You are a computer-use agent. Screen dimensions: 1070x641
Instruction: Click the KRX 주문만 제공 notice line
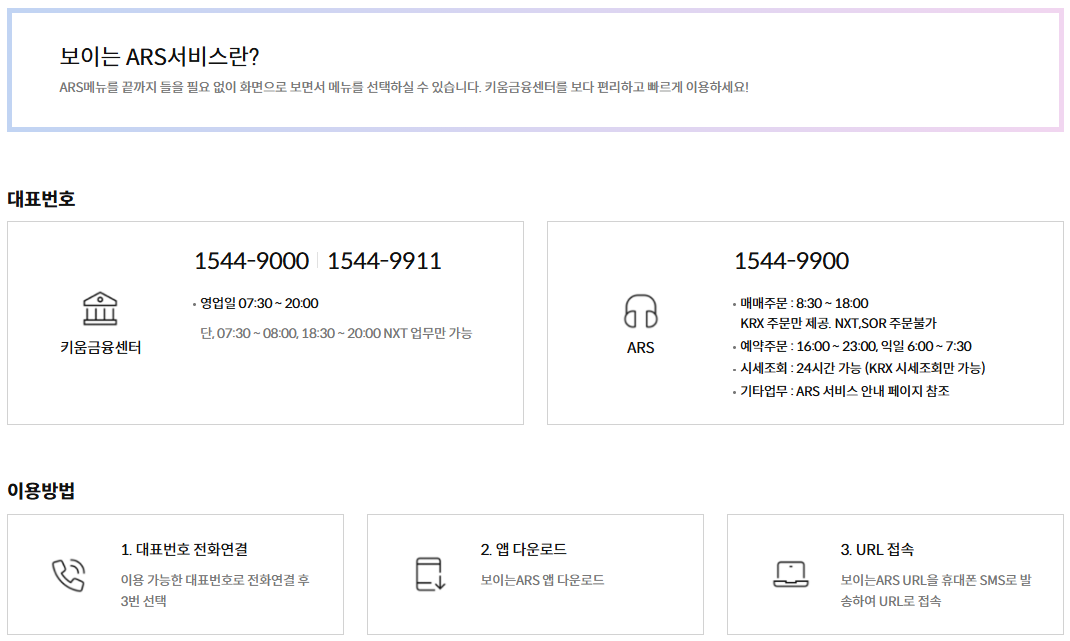(839, 323)
